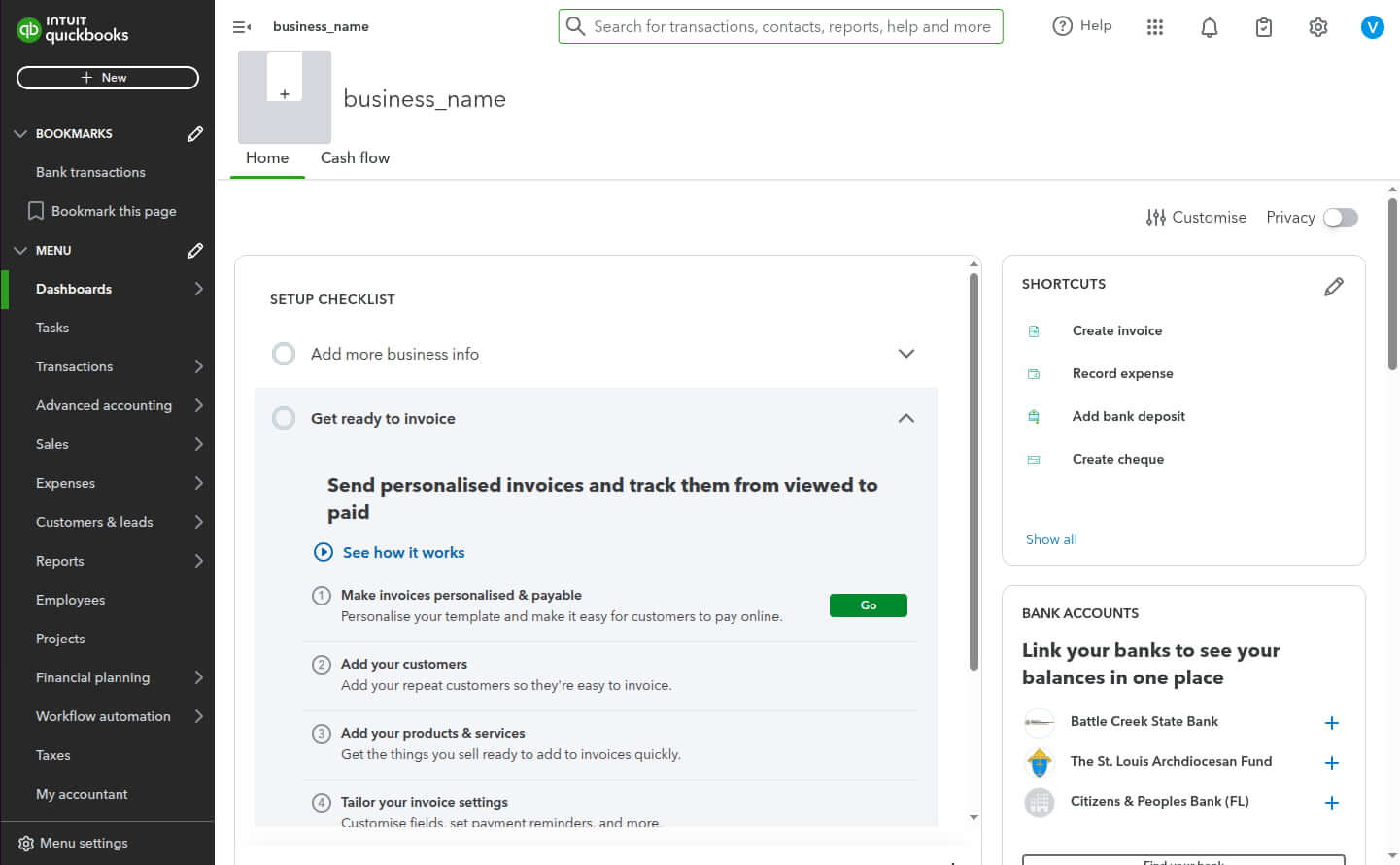
Task: Click the See how it works link
Action: click(403, 552)
